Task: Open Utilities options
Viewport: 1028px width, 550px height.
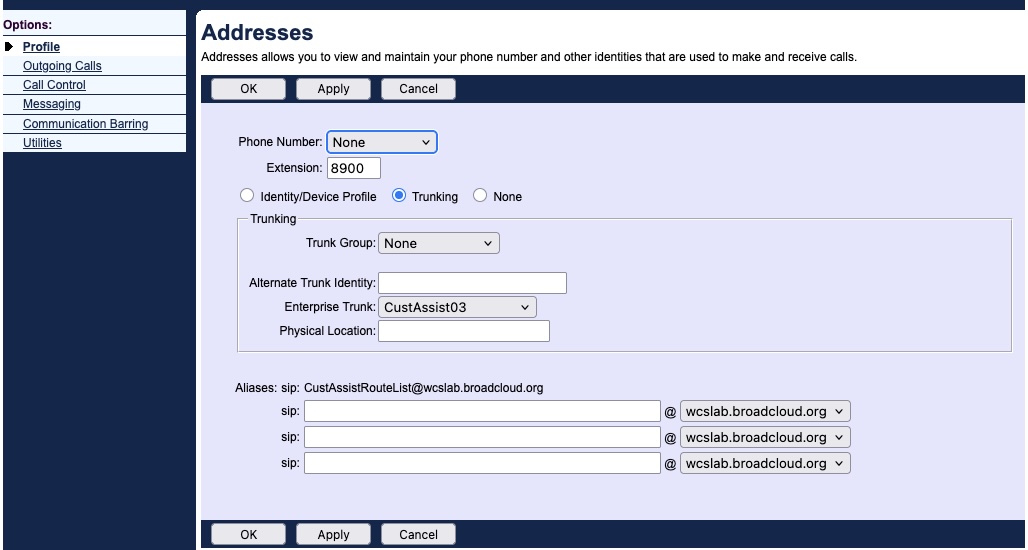Action: tap(42, 142)
